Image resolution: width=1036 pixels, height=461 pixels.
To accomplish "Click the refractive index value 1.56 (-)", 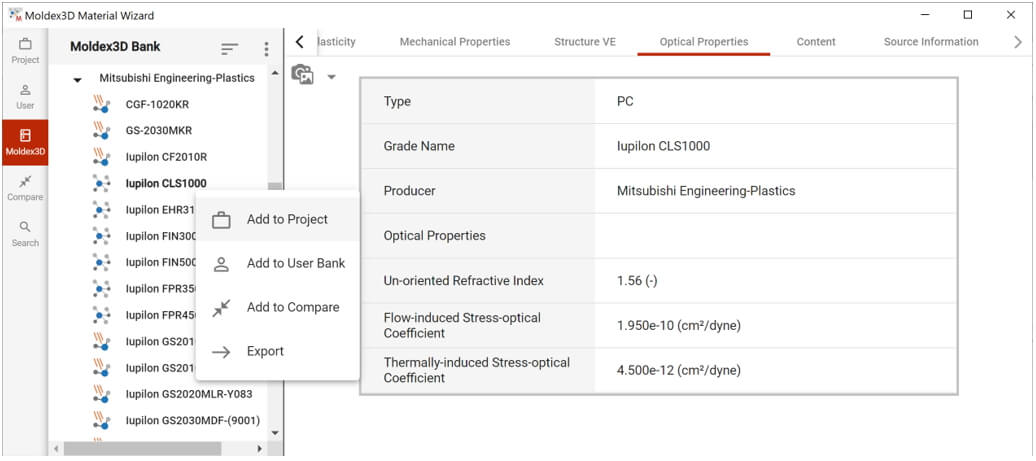I will pyautogui.click(x=637, y=281).
